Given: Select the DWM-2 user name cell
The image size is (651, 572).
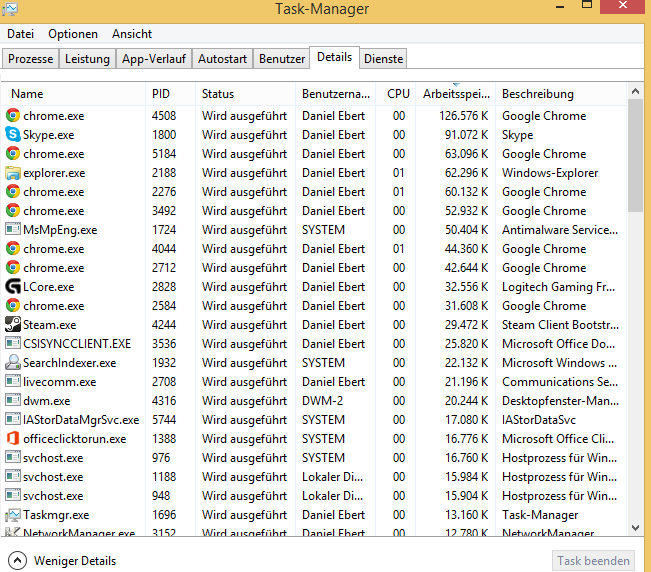Looking at the screenshot, I should 322,401.
